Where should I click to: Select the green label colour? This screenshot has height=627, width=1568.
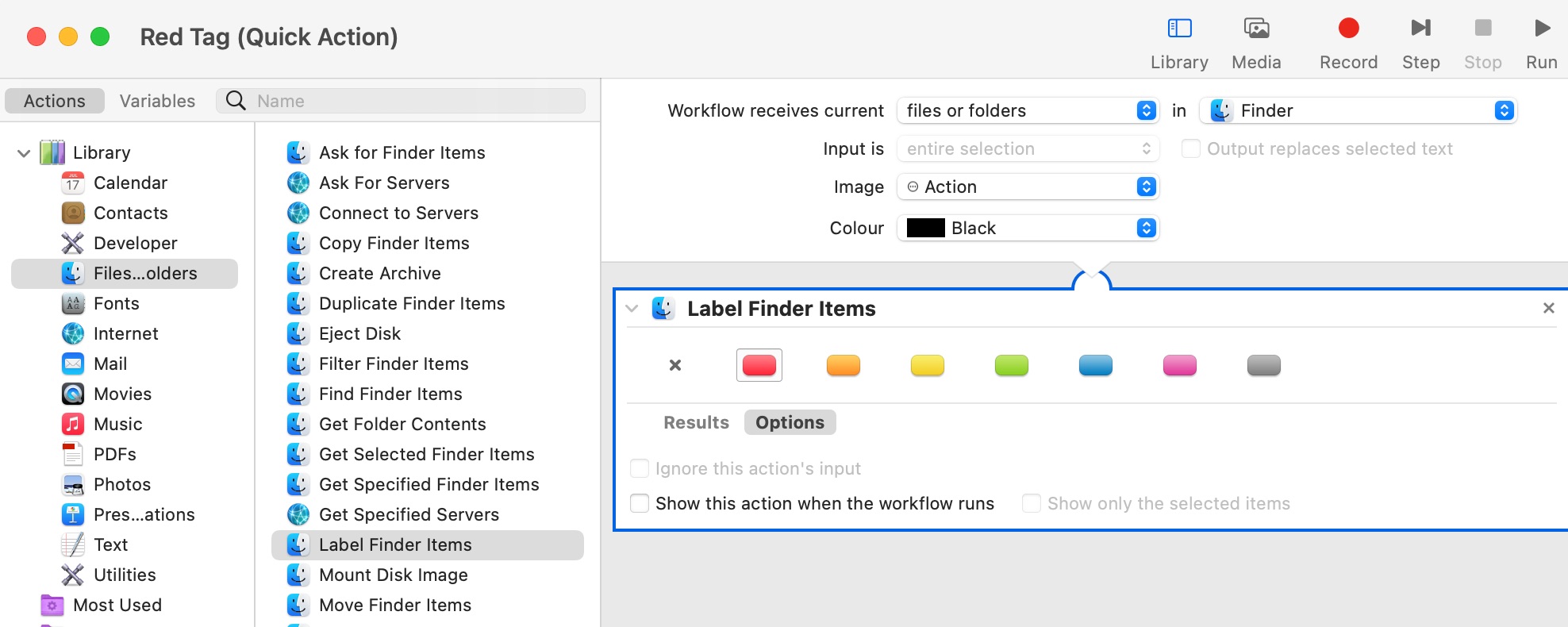[1012, 365]
